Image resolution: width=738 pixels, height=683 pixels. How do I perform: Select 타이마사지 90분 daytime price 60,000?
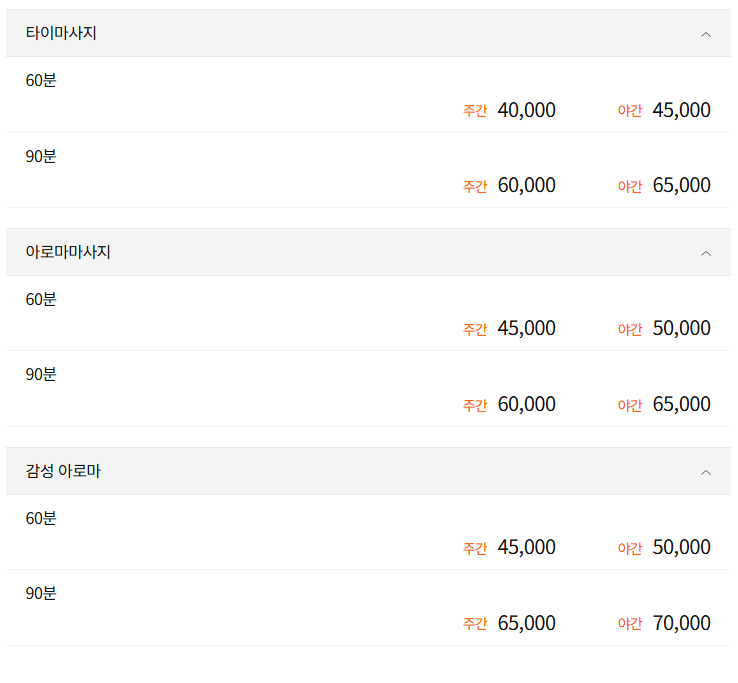pos(526,185)
